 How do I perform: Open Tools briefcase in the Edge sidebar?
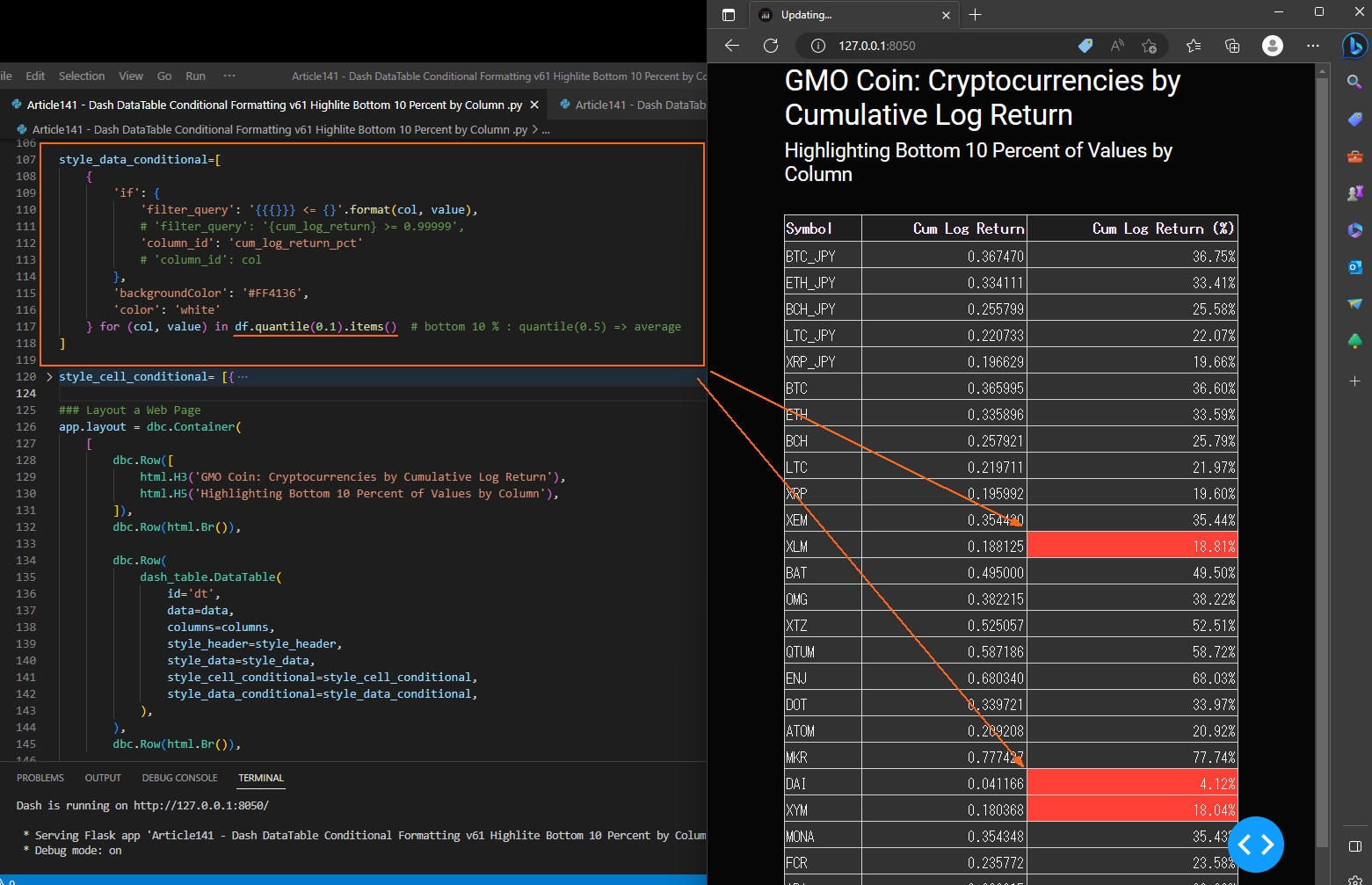tap(1354, 156)
